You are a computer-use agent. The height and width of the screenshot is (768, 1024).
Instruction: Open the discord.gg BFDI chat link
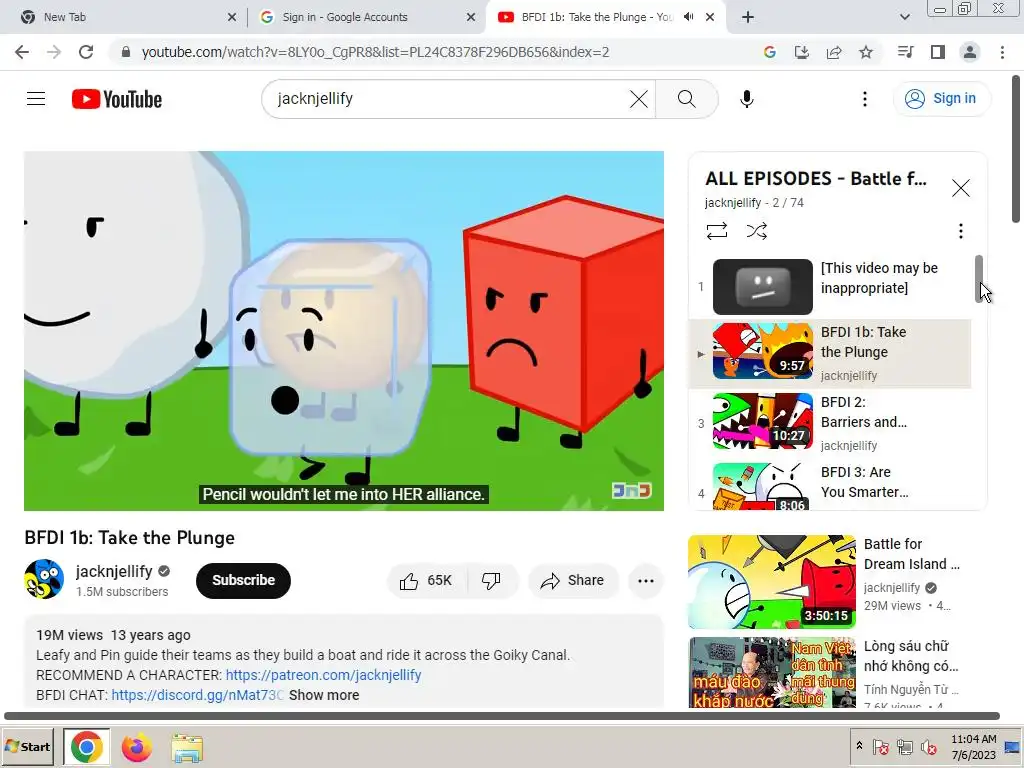pos(197,695)
